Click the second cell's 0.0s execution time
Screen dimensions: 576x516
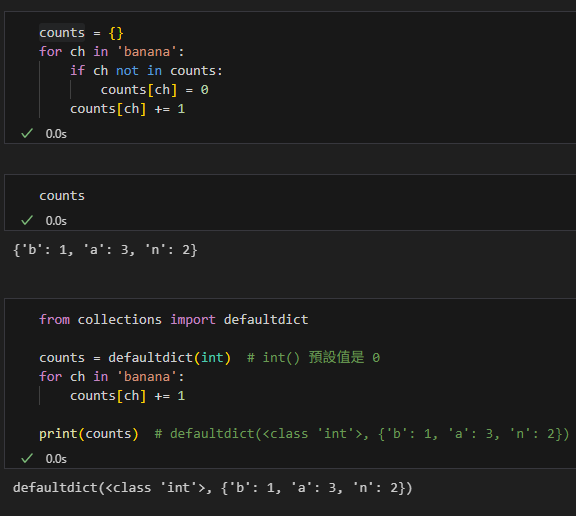click(56, 221)
